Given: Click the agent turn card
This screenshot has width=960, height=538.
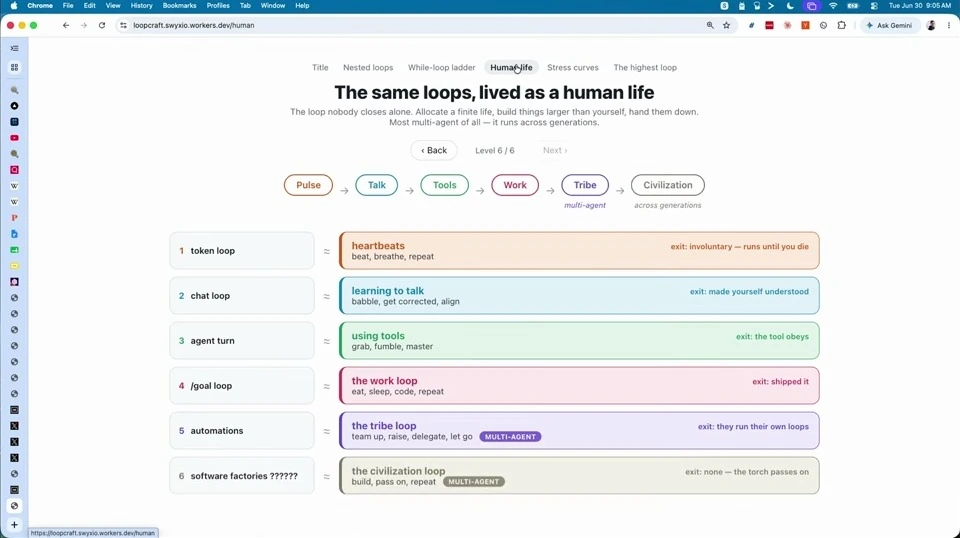Looking at the screenshot, I should tap(242, 340).
